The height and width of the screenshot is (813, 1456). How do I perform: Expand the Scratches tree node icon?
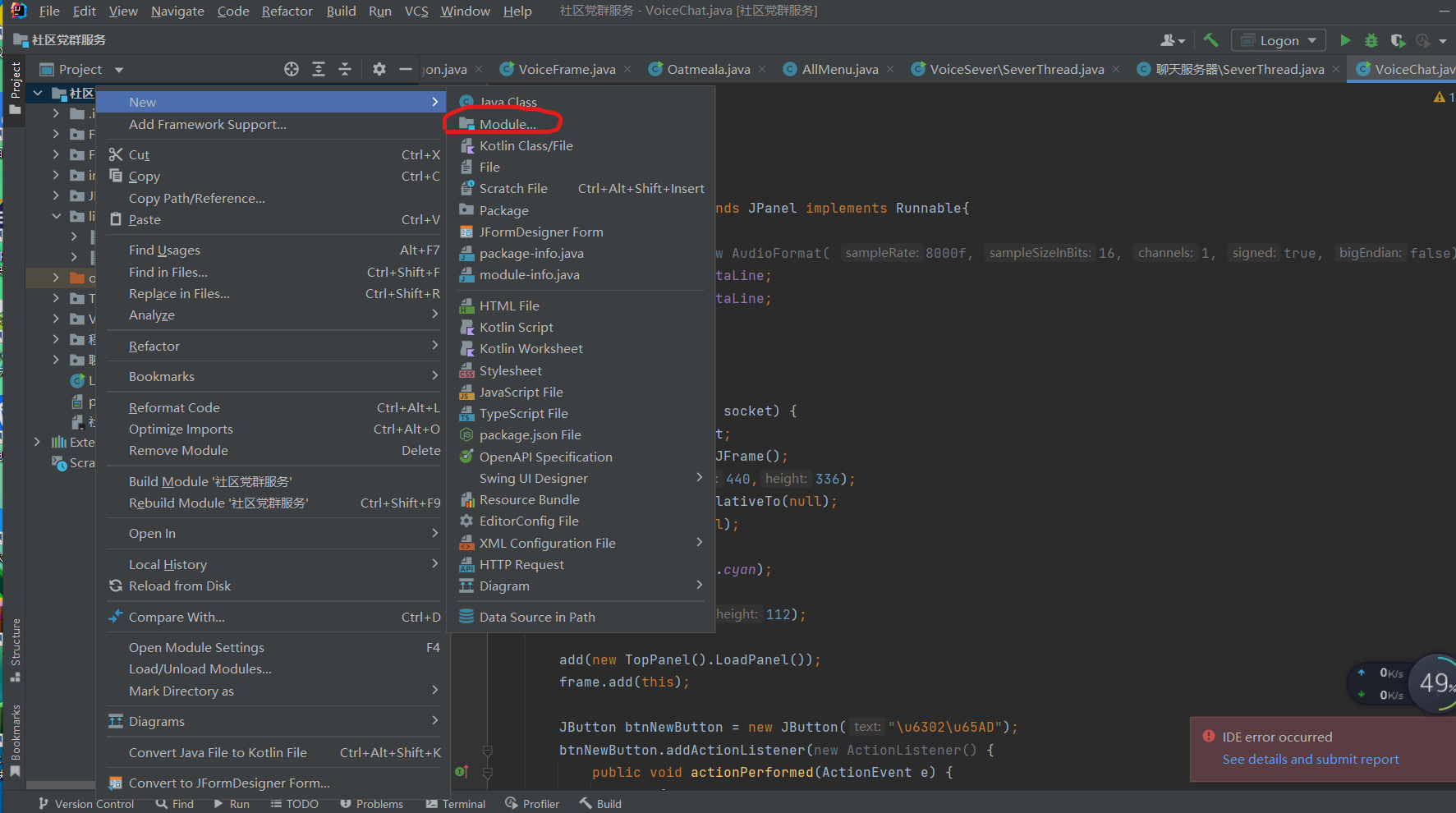(59, 463)
